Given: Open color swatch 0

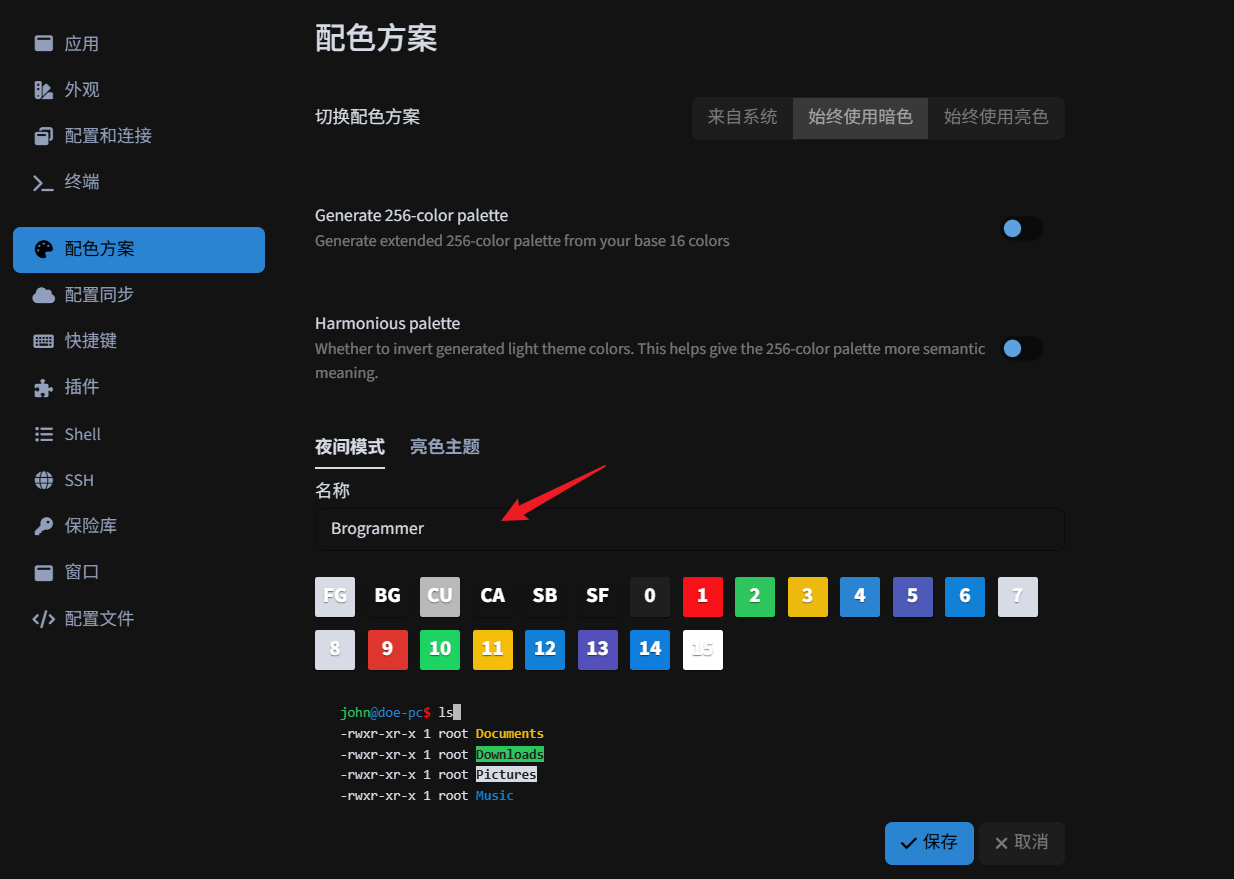Looking at the screenshot, I should tap(650, 596).
